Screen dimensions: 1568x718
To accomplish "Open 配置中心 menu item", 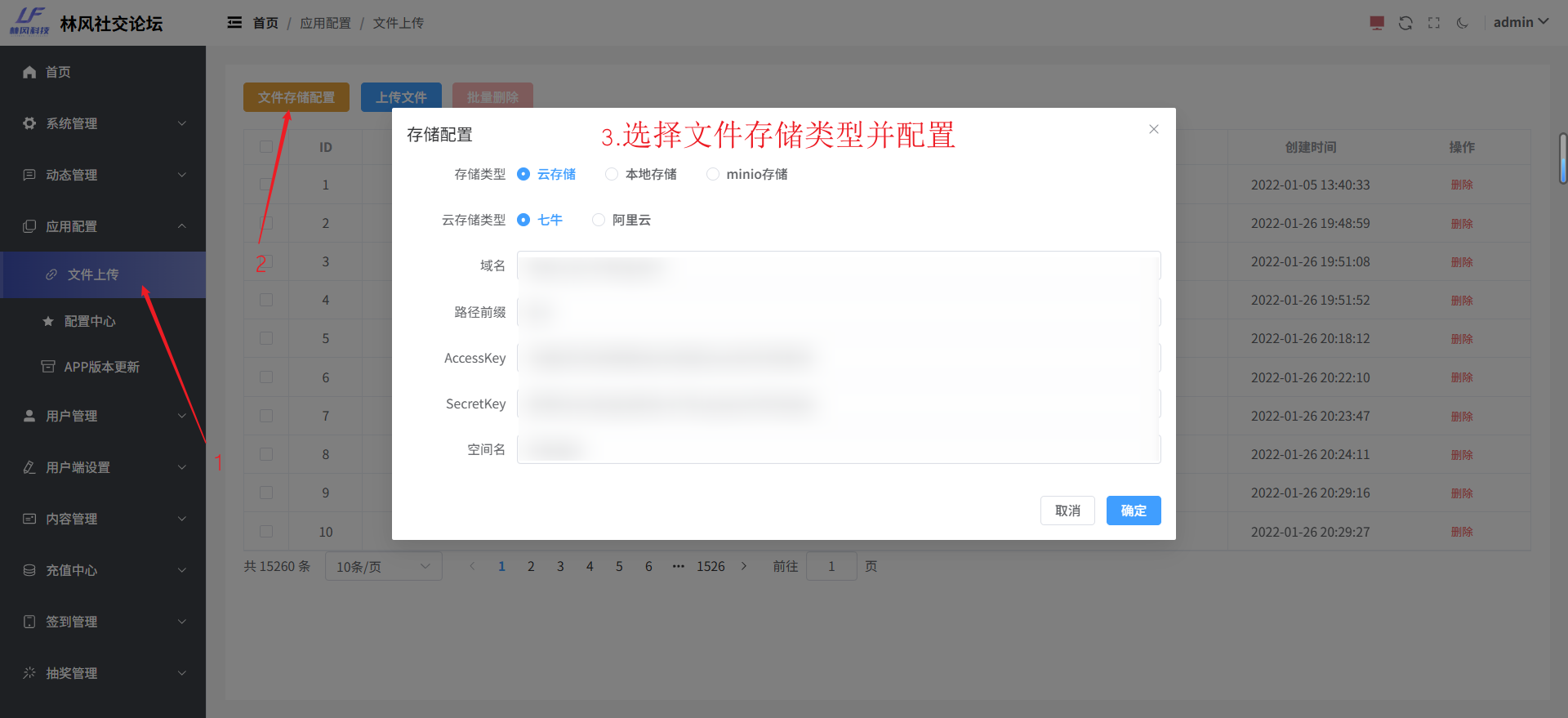I will pos(103,321).
